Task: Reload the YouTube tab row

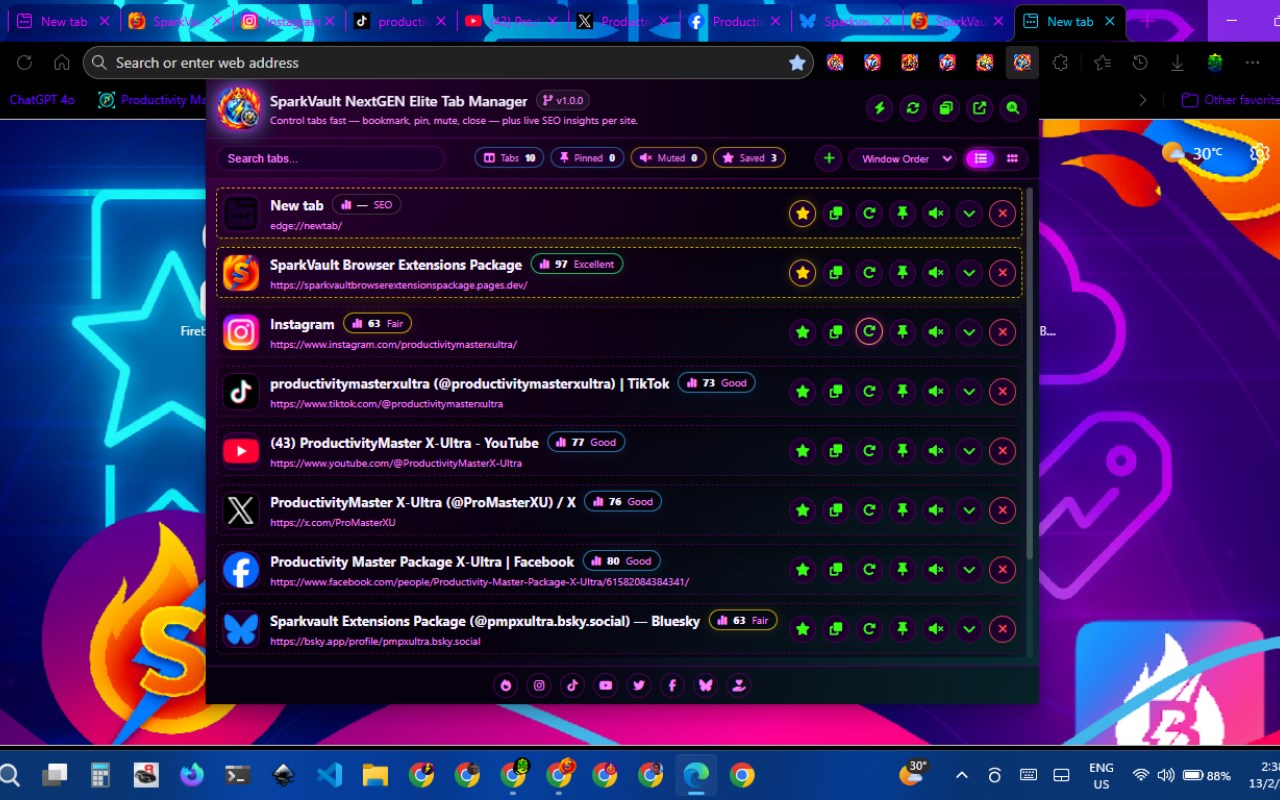Action: click(869, 451)
